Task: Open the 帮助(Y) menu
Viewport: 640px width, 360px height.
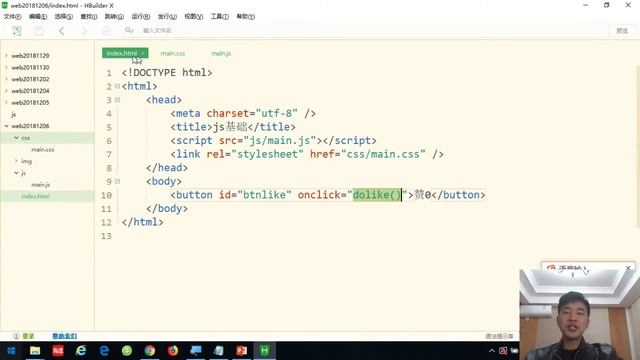Action: click(245, 17)
